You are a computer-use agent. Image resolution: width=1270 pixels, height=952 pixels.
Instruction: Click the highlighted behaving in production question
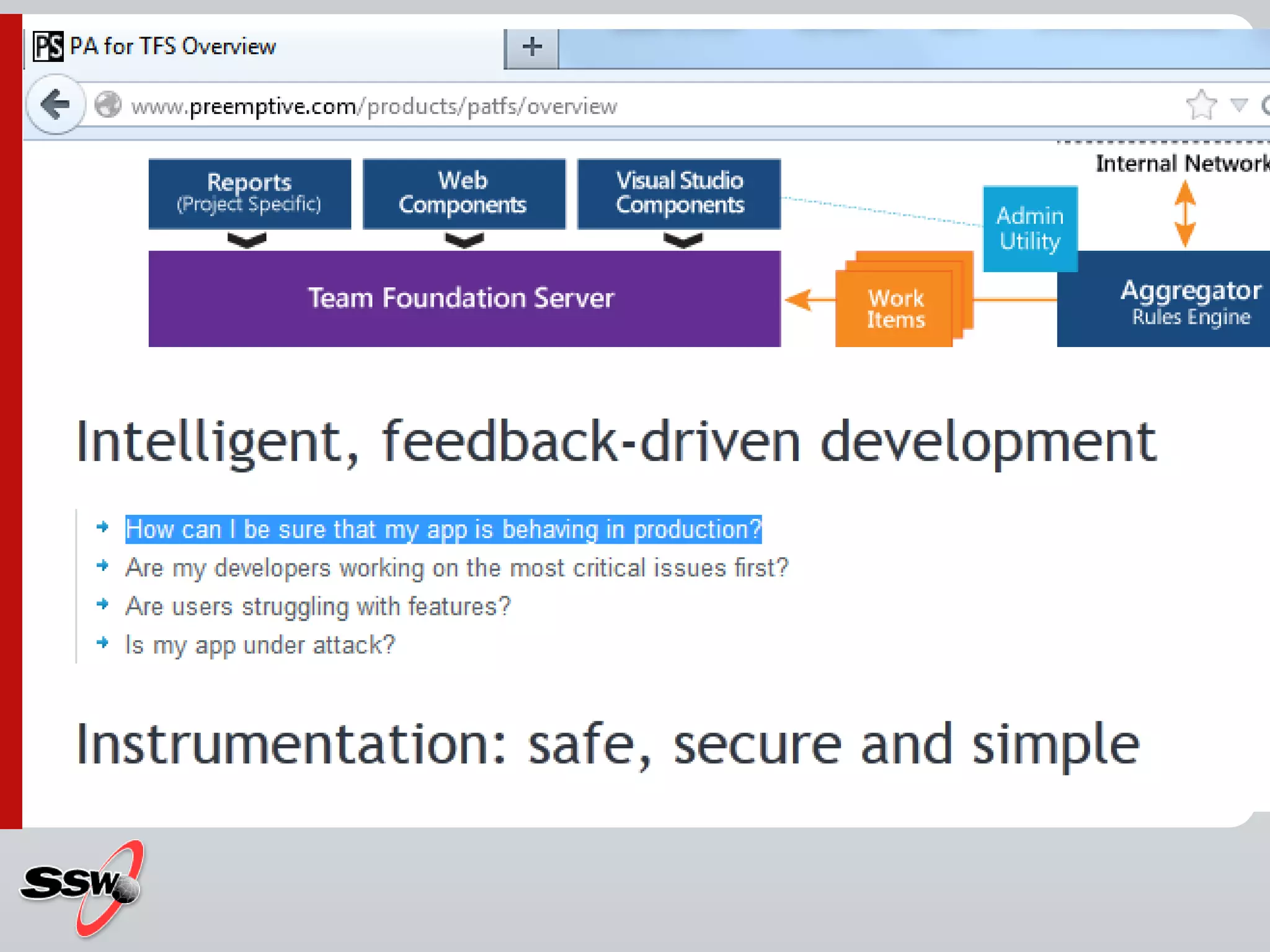[x=443, y=530]
